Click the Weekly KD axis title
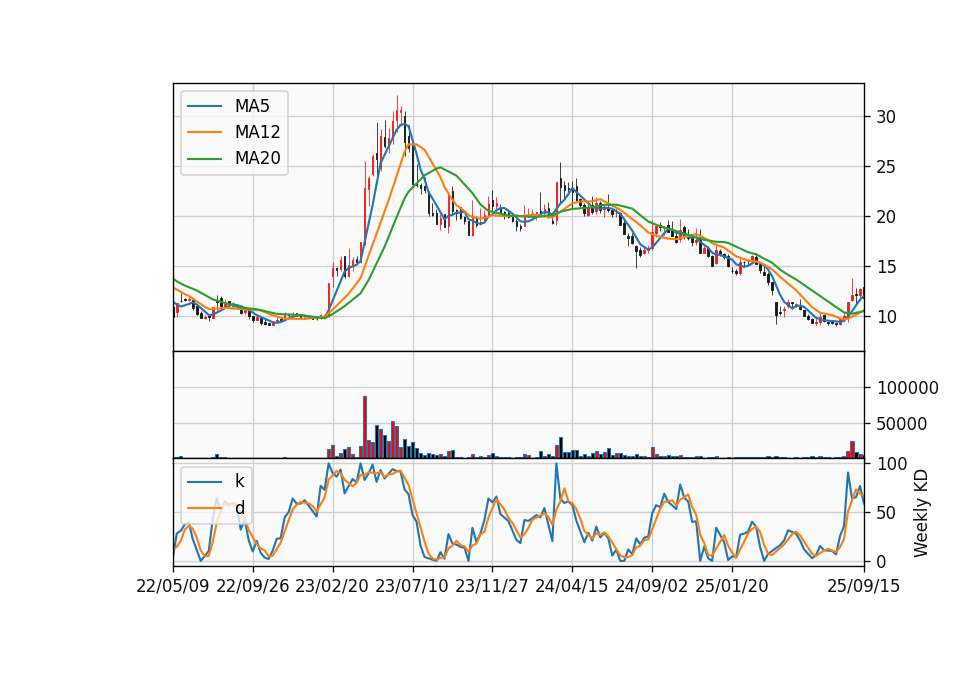Screen dimensions: 960x690 click(920, 513)
